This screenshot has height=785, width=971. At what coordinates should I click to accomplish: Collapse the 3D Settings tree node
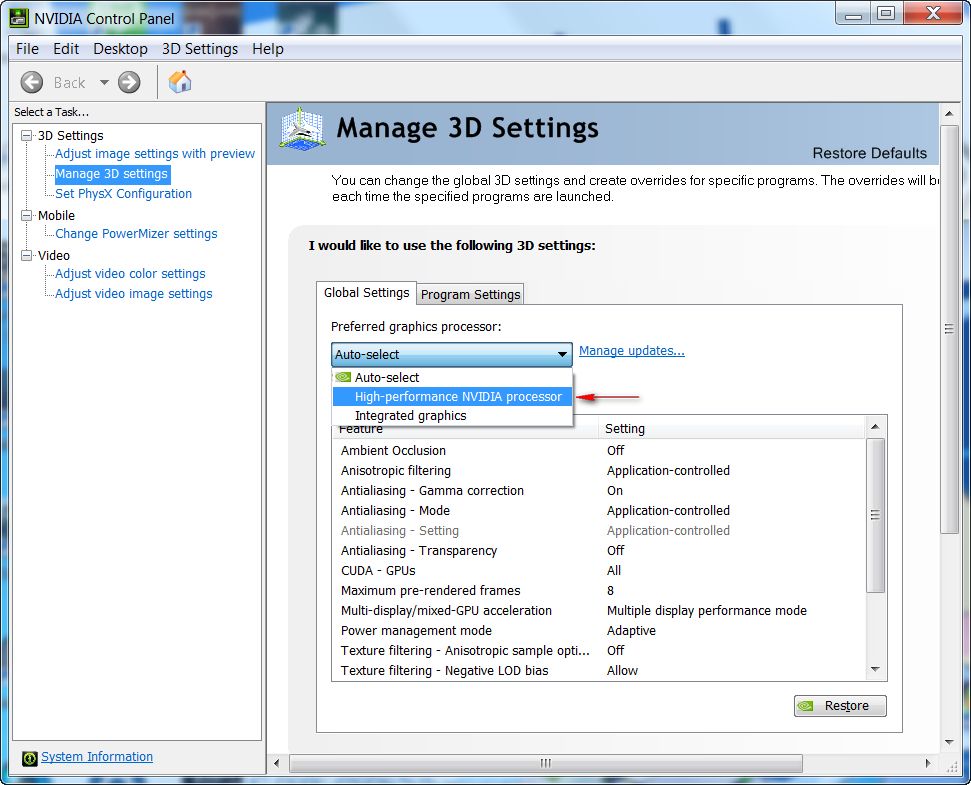[x=27, y=135]
